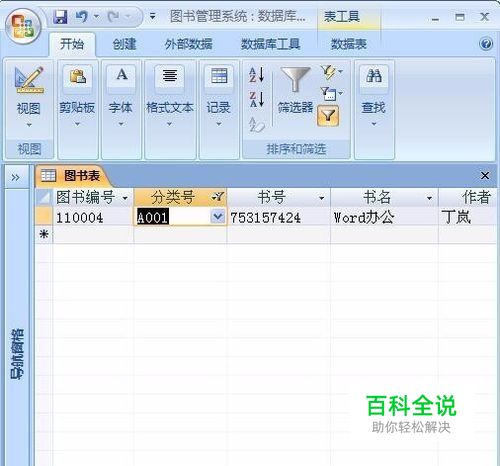
Task: Open the 外部数据 ribbon tab
Action: point(188,44)
